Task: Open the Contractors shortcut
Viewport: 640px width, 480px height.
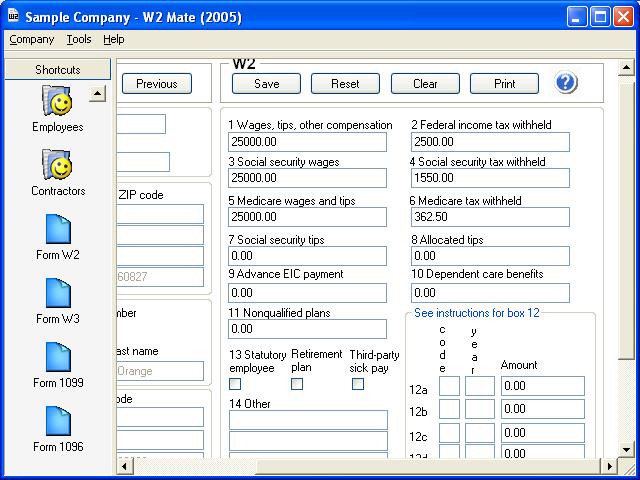Action: 58,173
